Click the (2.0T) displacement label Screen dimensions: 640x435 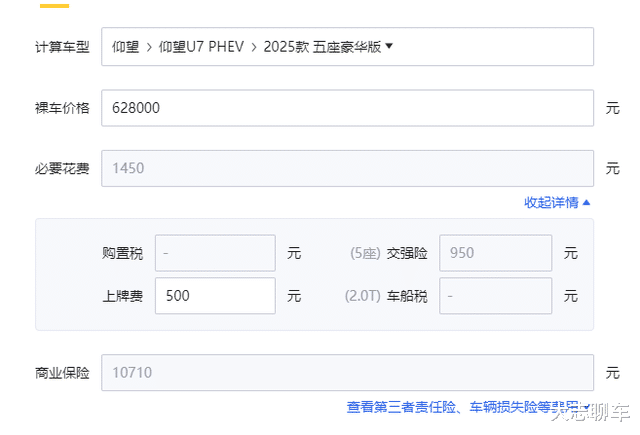(x=361, y=297)
